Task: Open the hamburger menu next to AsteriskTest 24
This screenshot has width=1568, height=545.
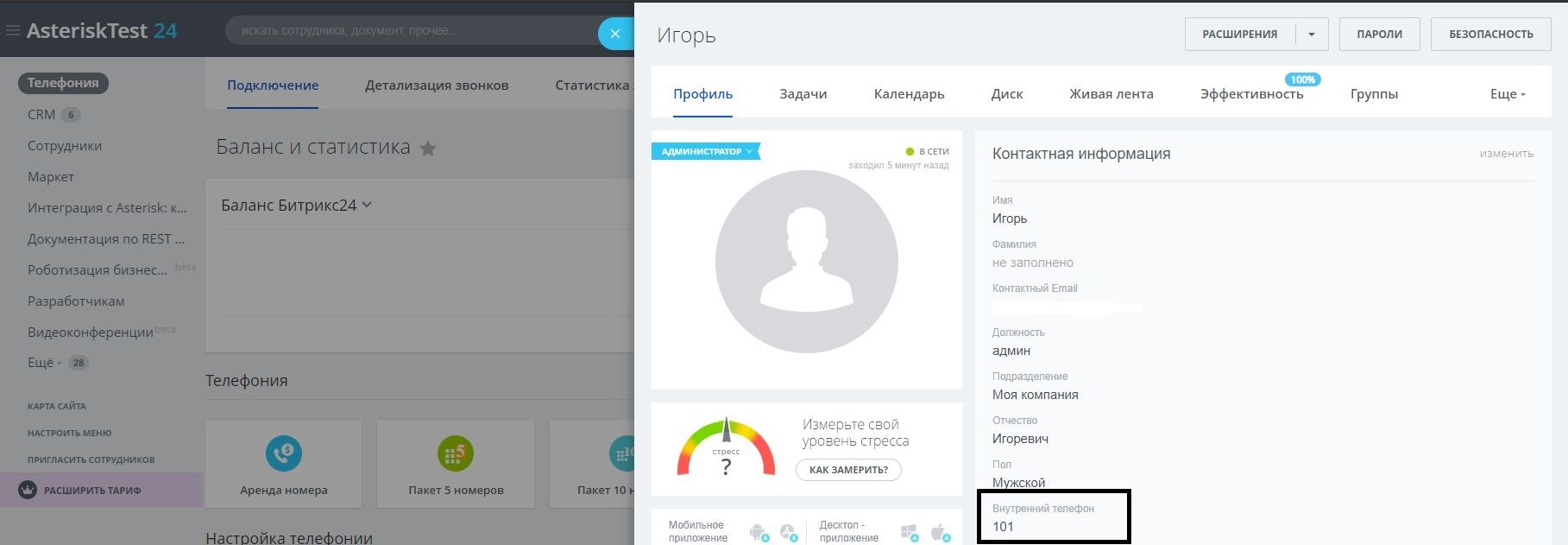Action: (12, 31)
